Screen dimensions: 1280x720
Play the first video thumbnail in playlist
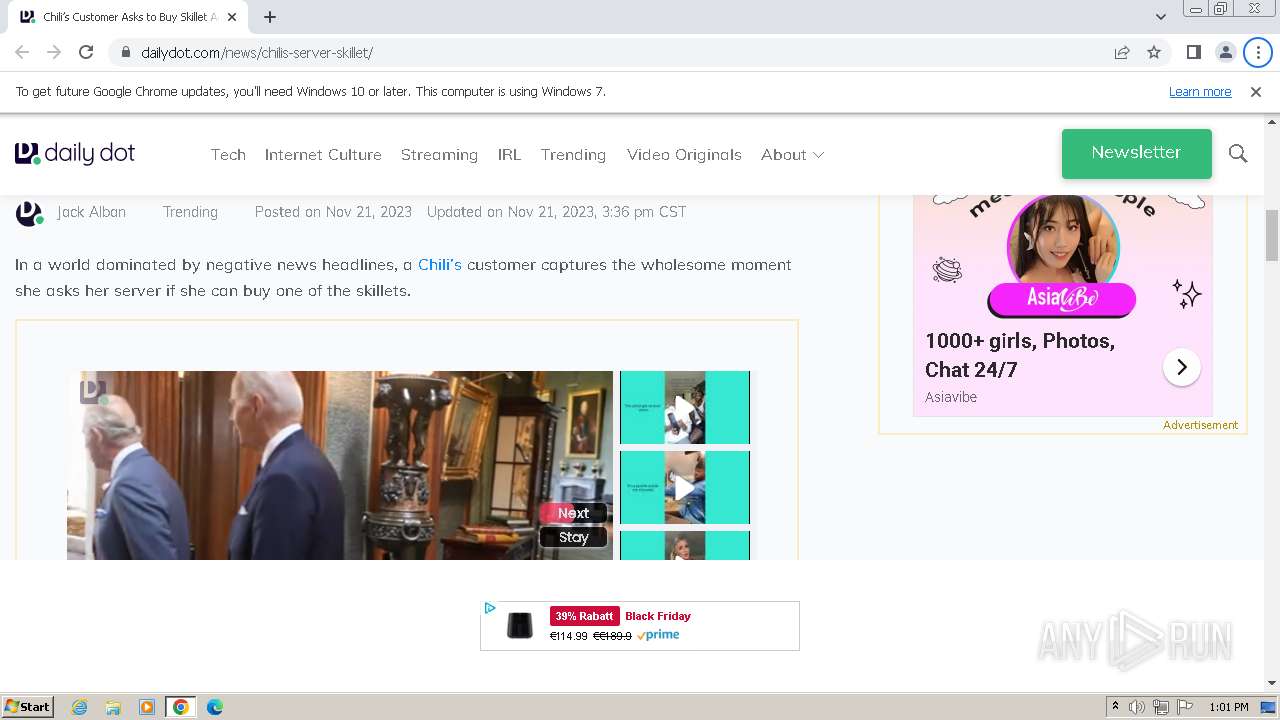click(685, 407)
